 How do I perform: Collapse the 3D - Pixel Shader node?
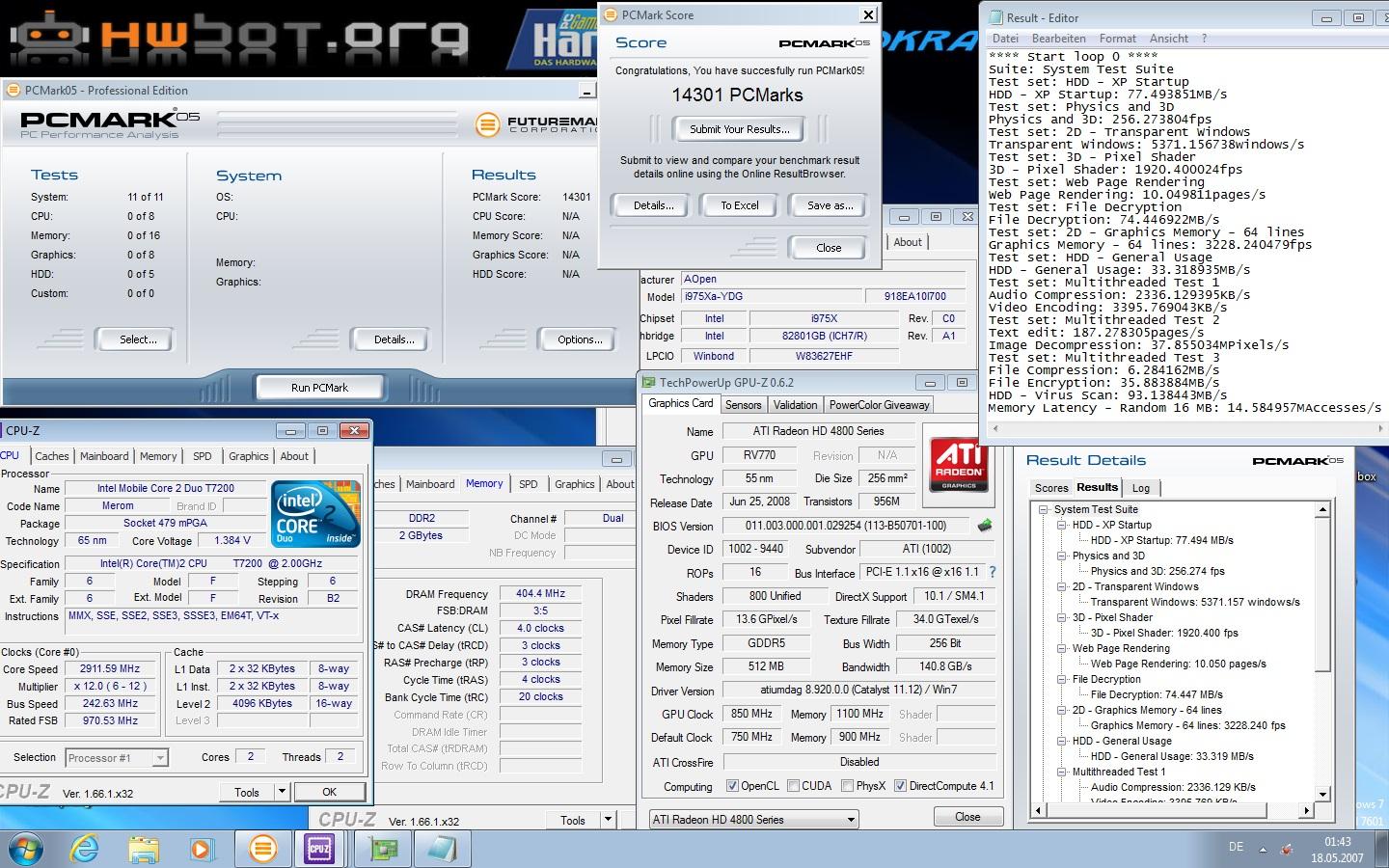pyautogui.click(x=1061, y=617)
